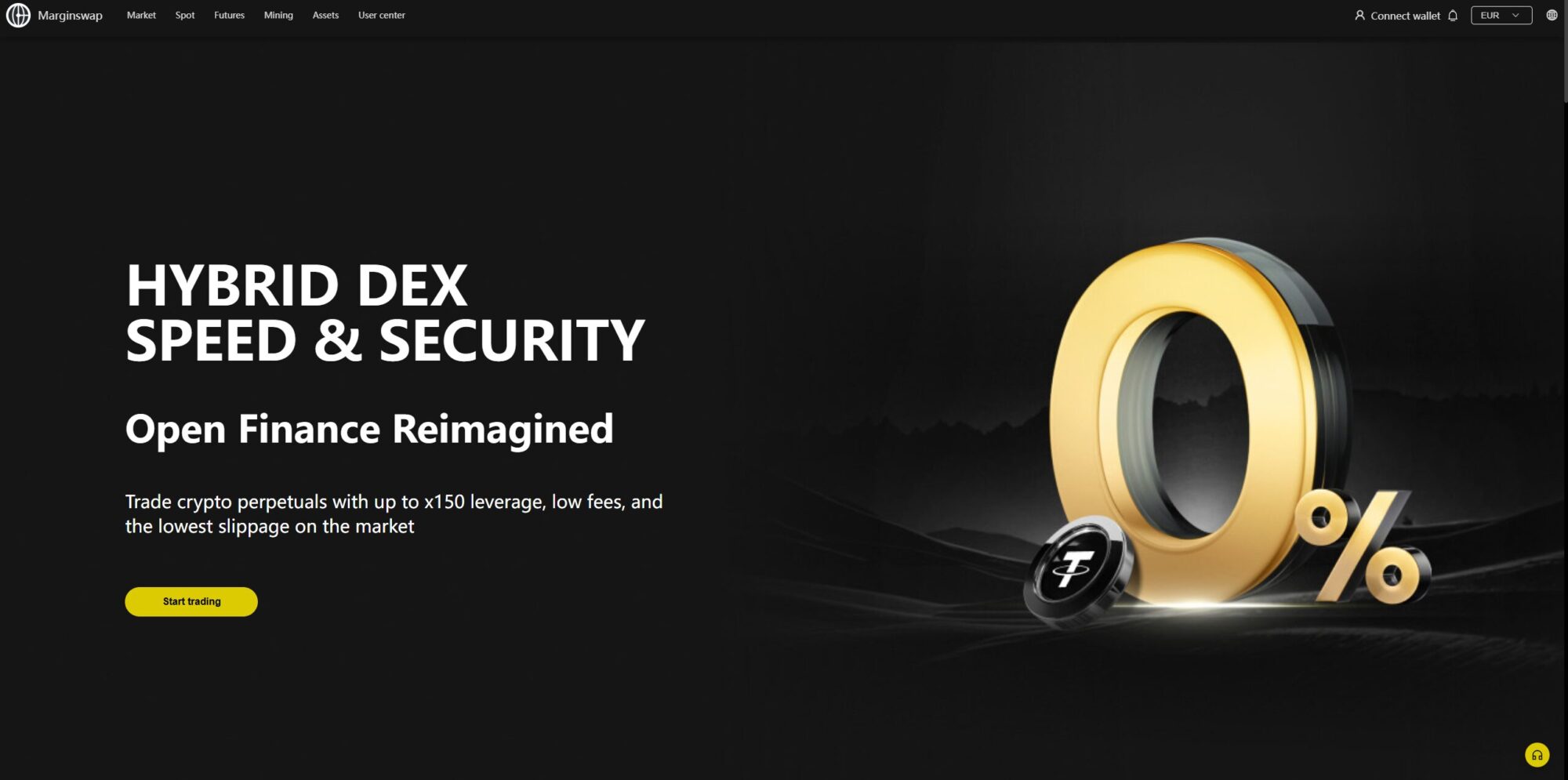Click the Marginswap brand name text

tap(70, 15)
